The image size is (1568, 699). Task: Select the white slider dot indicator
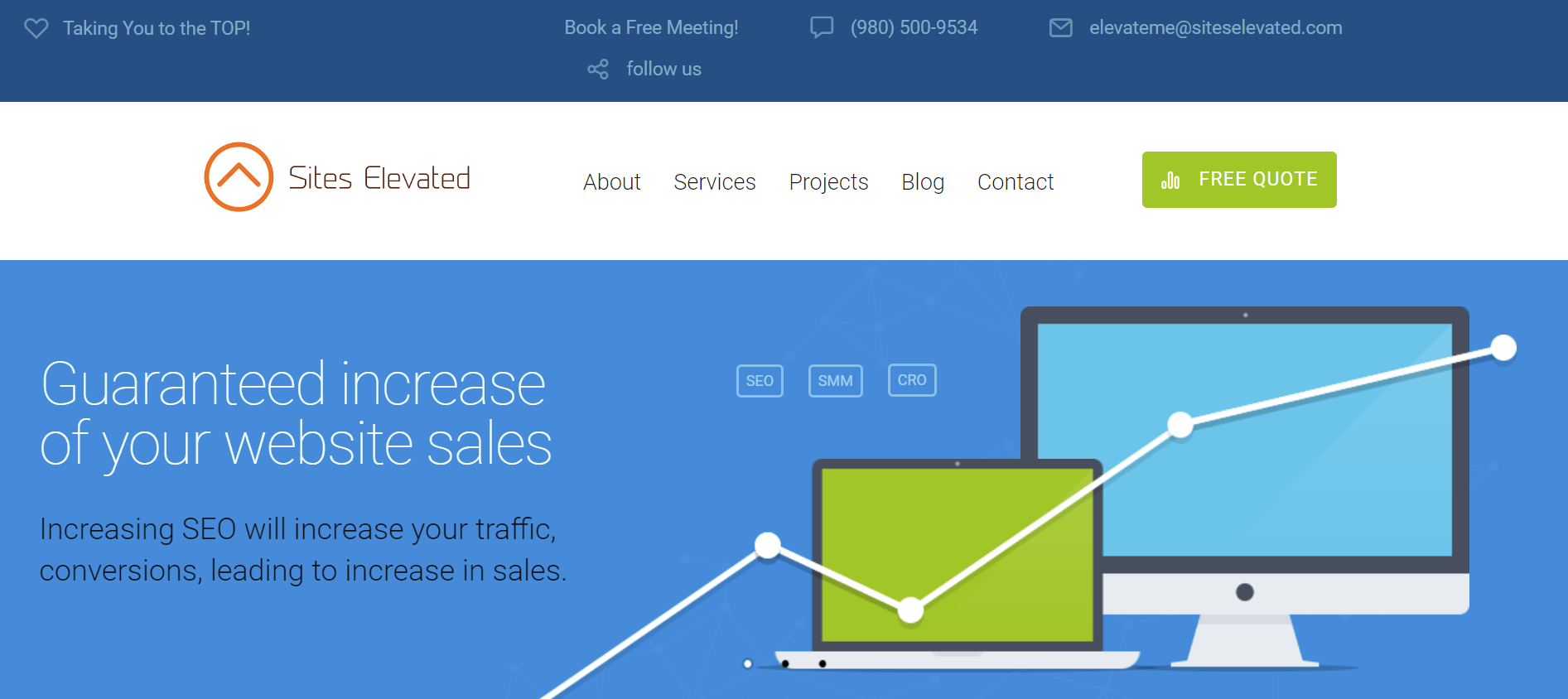point(748,664)
